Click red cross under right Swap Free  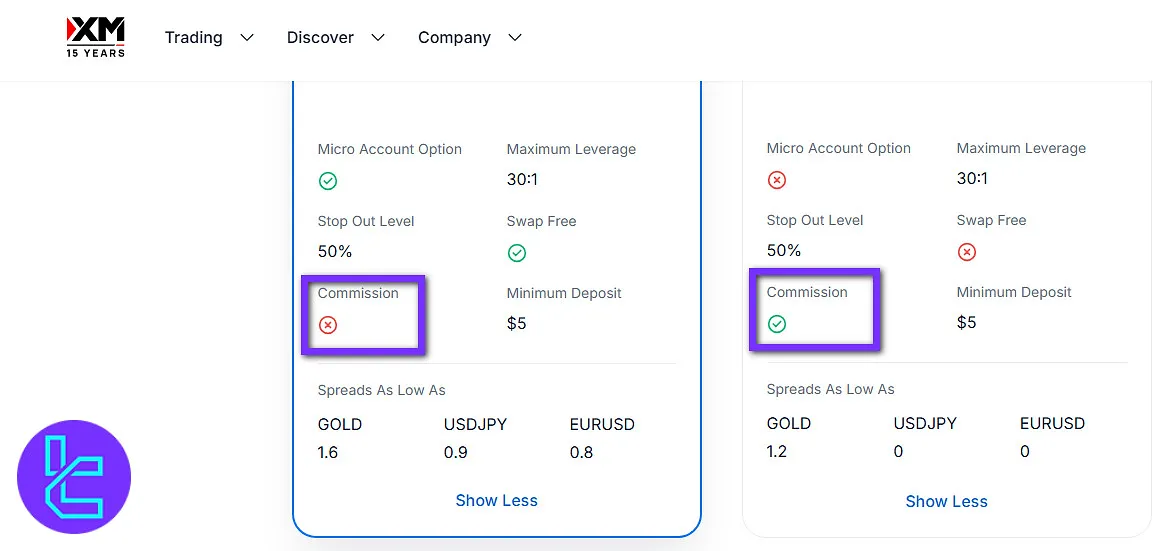click(967, 252)
